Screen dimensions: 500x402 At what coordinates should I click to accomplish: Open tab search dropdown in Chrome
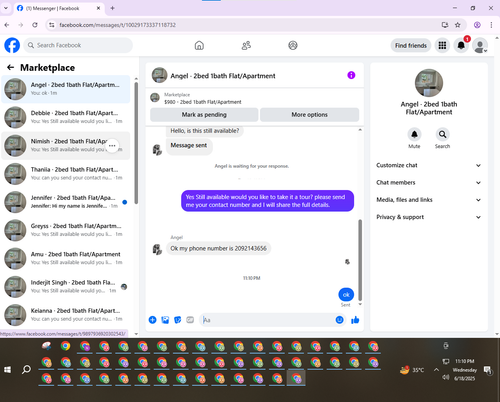click(6, 8)
